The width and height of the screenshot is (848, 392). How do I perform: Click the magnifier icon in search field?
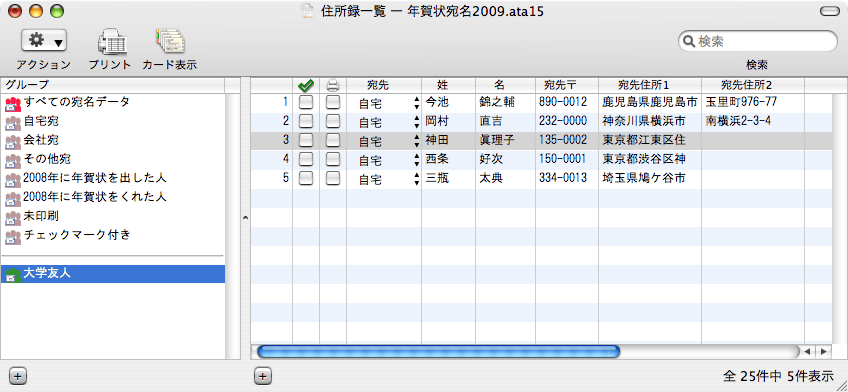pos(689,41)
